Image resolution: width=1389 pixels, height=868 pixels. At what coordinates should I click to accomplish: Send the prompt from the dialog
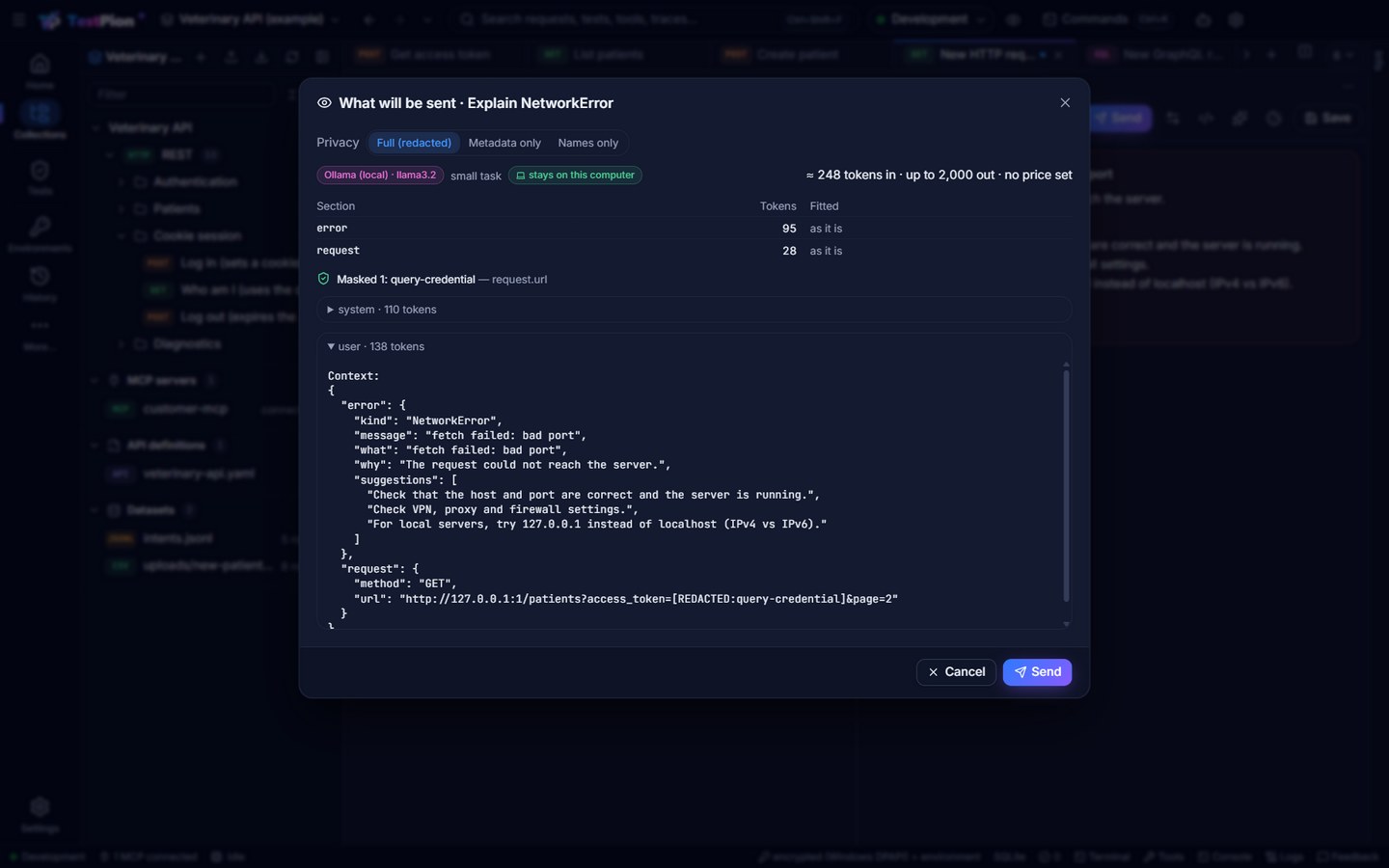click(x=1037, y=672)
